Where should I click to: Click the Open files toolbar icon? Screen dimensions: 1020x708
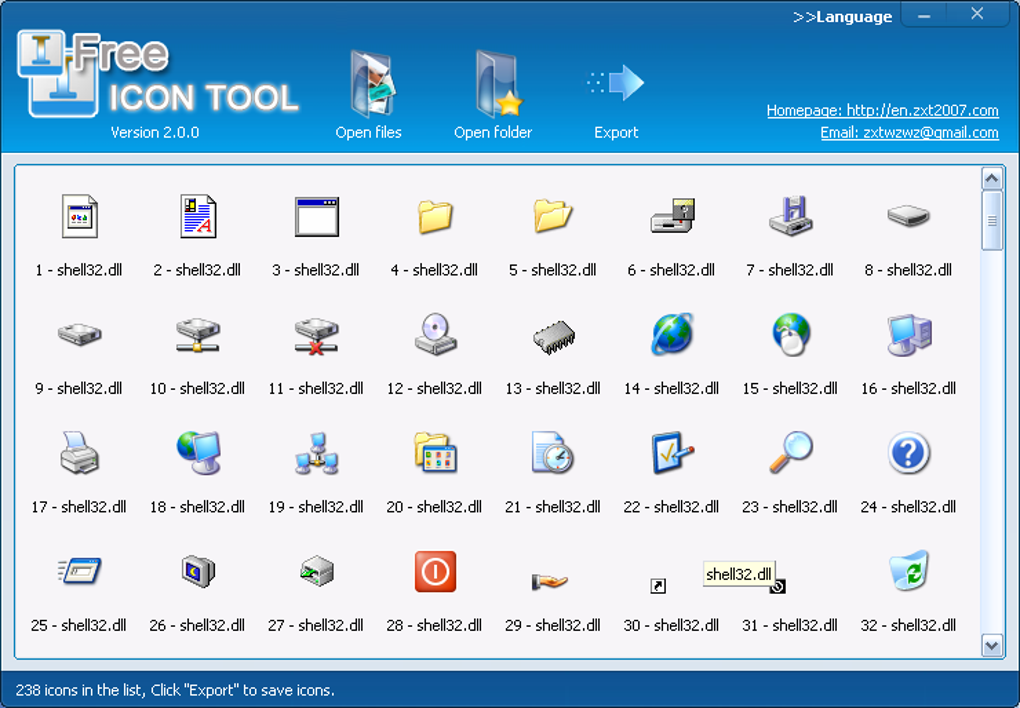click(x=372, y=84)
